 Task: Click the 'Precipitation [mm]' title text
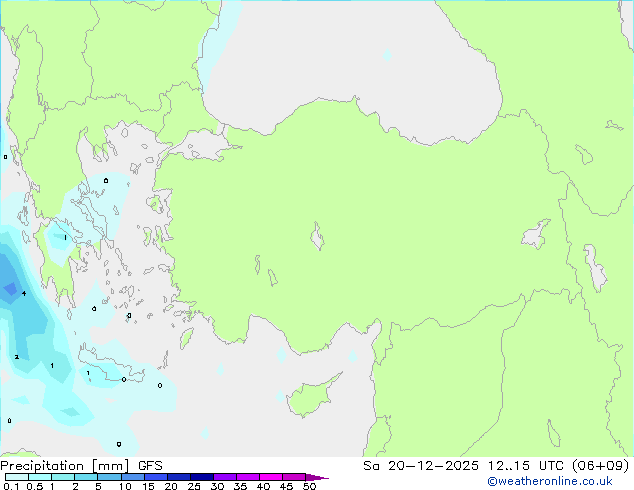tap(65, 466)
